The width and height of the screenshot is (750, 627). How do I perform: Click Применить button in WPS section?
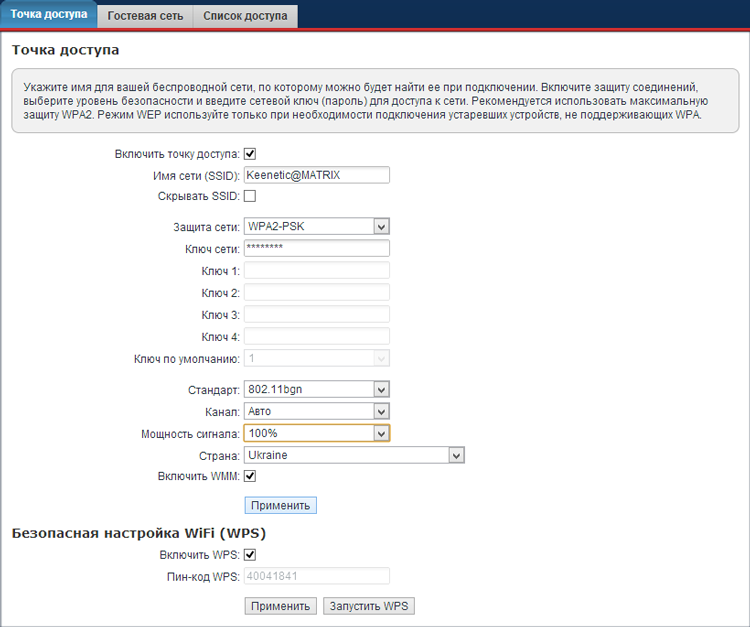pos(281,606)
